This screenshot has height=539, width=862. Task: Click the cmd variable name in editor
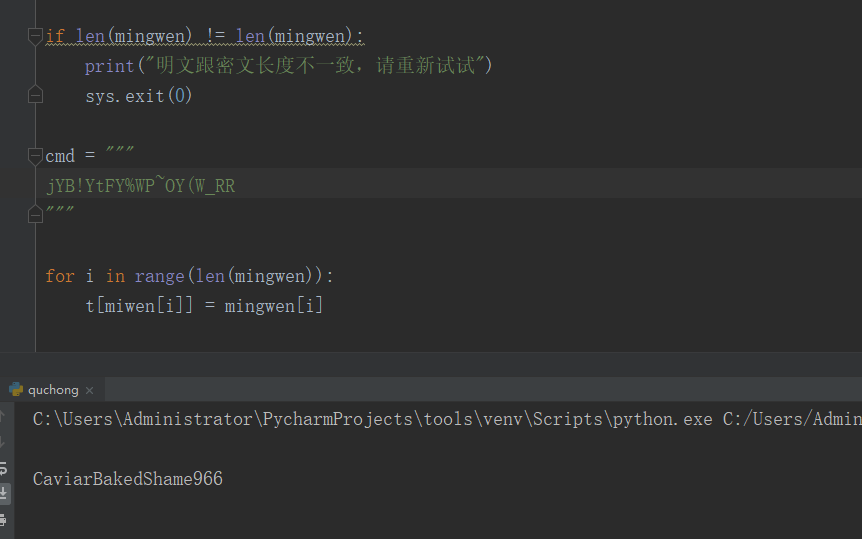60,156
